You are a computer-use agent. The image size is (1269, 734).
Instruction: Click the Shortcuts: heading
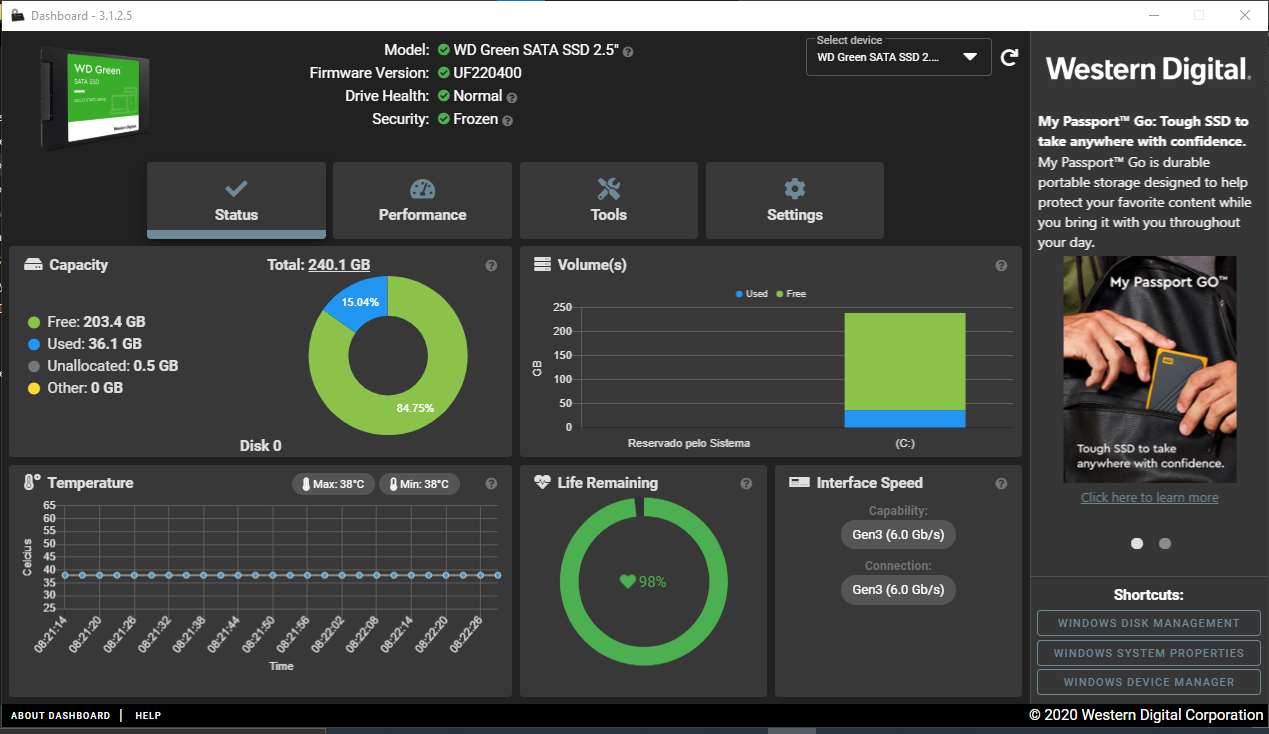point(1148,595)
